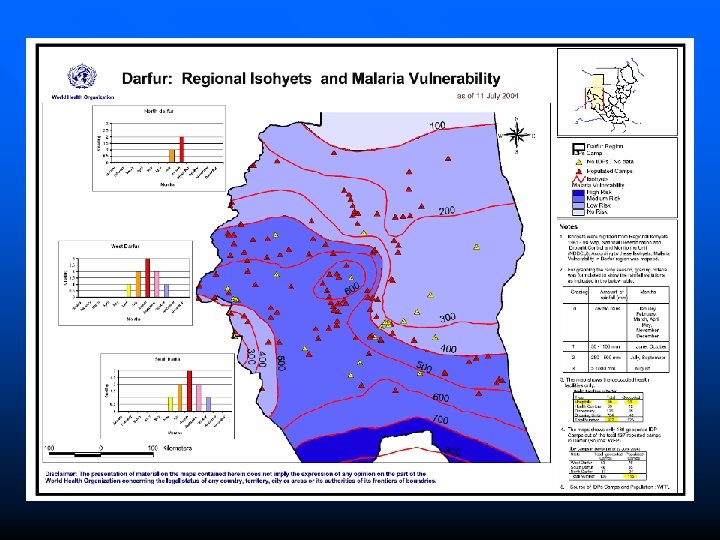Click the 'Source of IDPs Camps and Population' note

(619, 487)
